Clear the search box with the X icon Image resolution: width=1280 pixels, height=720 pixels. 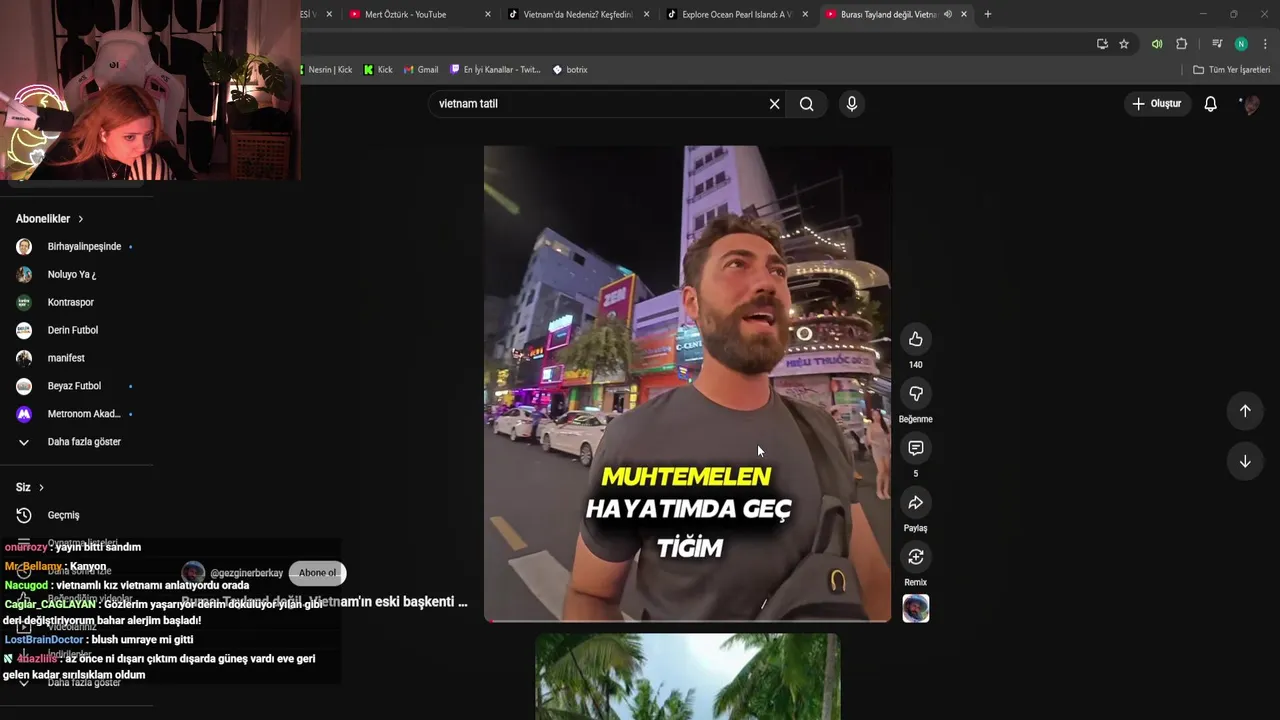pyautogui.click(x=774, y=104)
